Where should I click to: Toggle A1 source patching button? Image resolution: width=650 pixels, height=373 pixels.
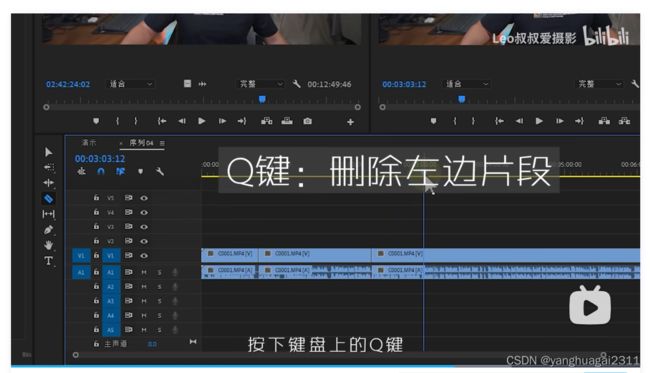pyautogui.click(x=81, y=272)
